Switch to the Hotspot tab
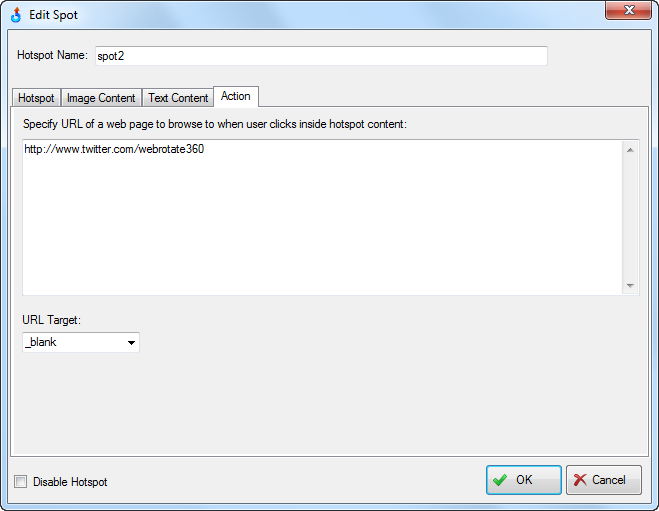The image size is (659, 511). click(36, 98)
